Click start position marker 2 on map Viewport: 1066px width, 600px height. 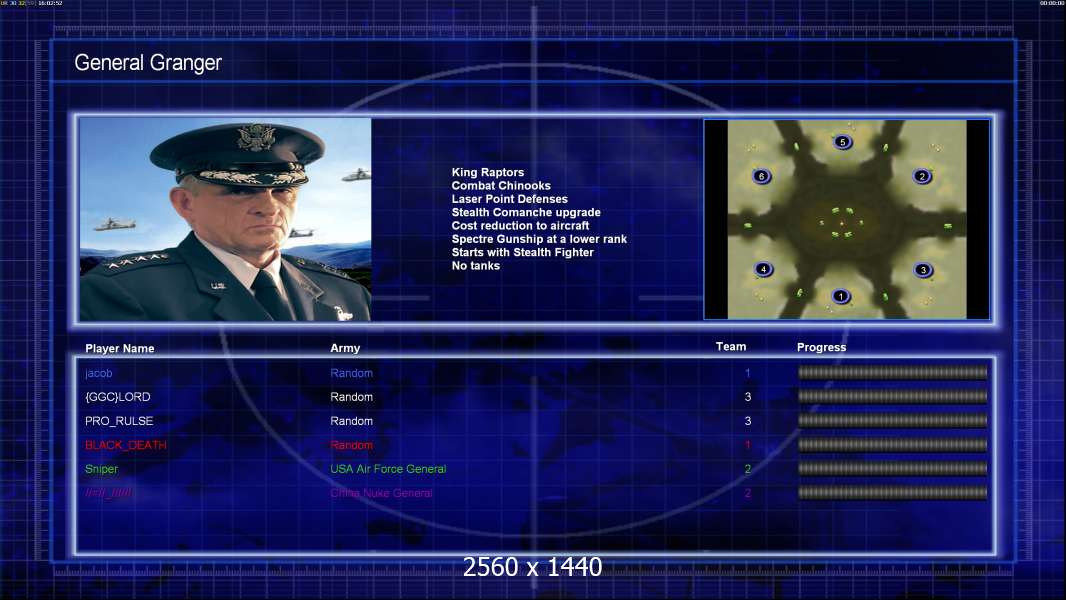tap(922, 177)
